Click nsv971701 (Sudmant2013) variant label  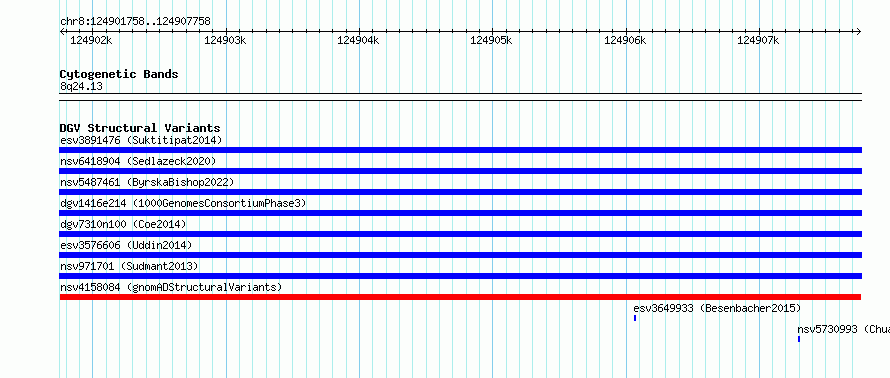pyautogui.click(x=129, y=266)
